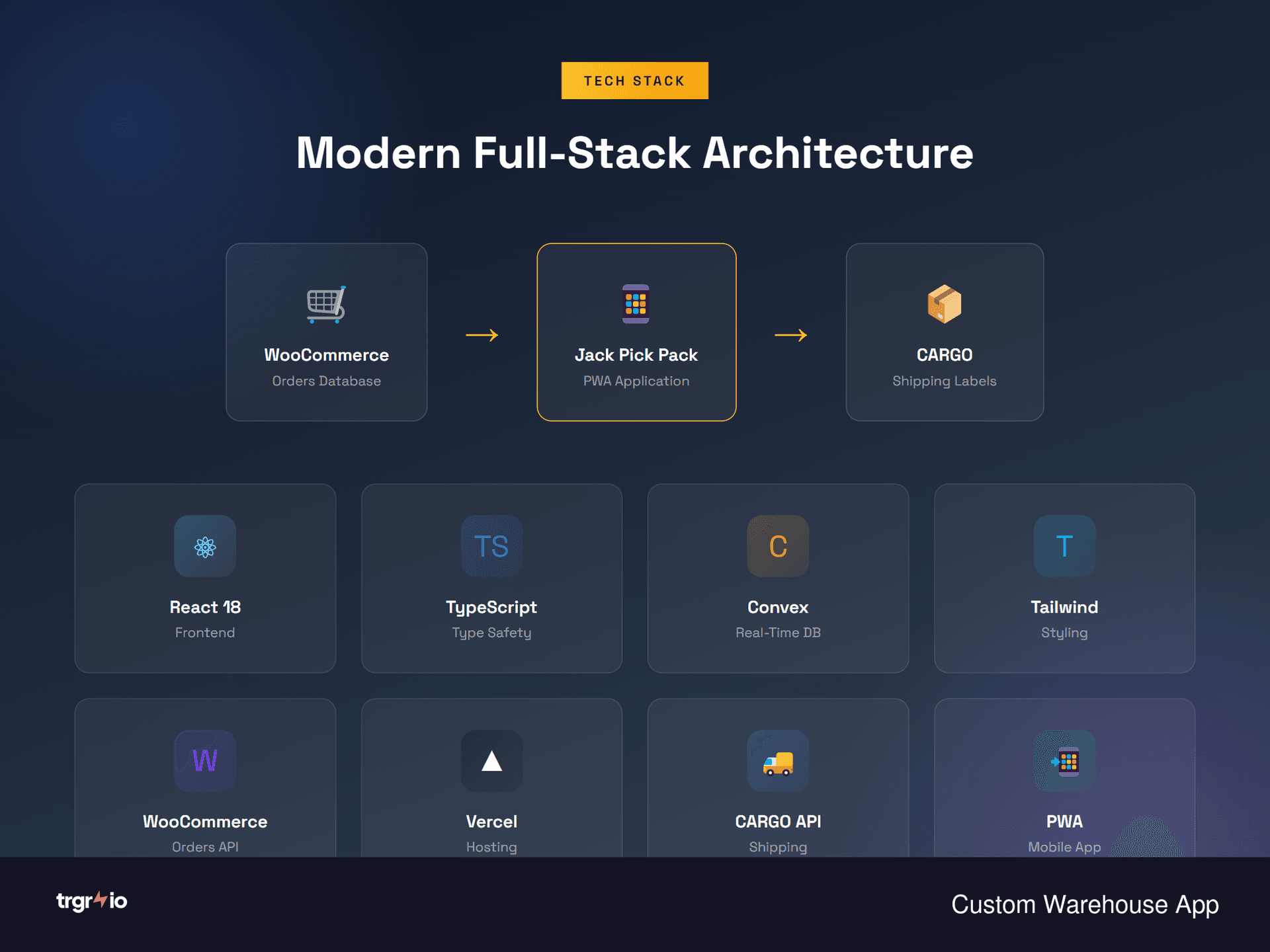
Task: Click the Orders API label
Action: [x=205, y=847]
